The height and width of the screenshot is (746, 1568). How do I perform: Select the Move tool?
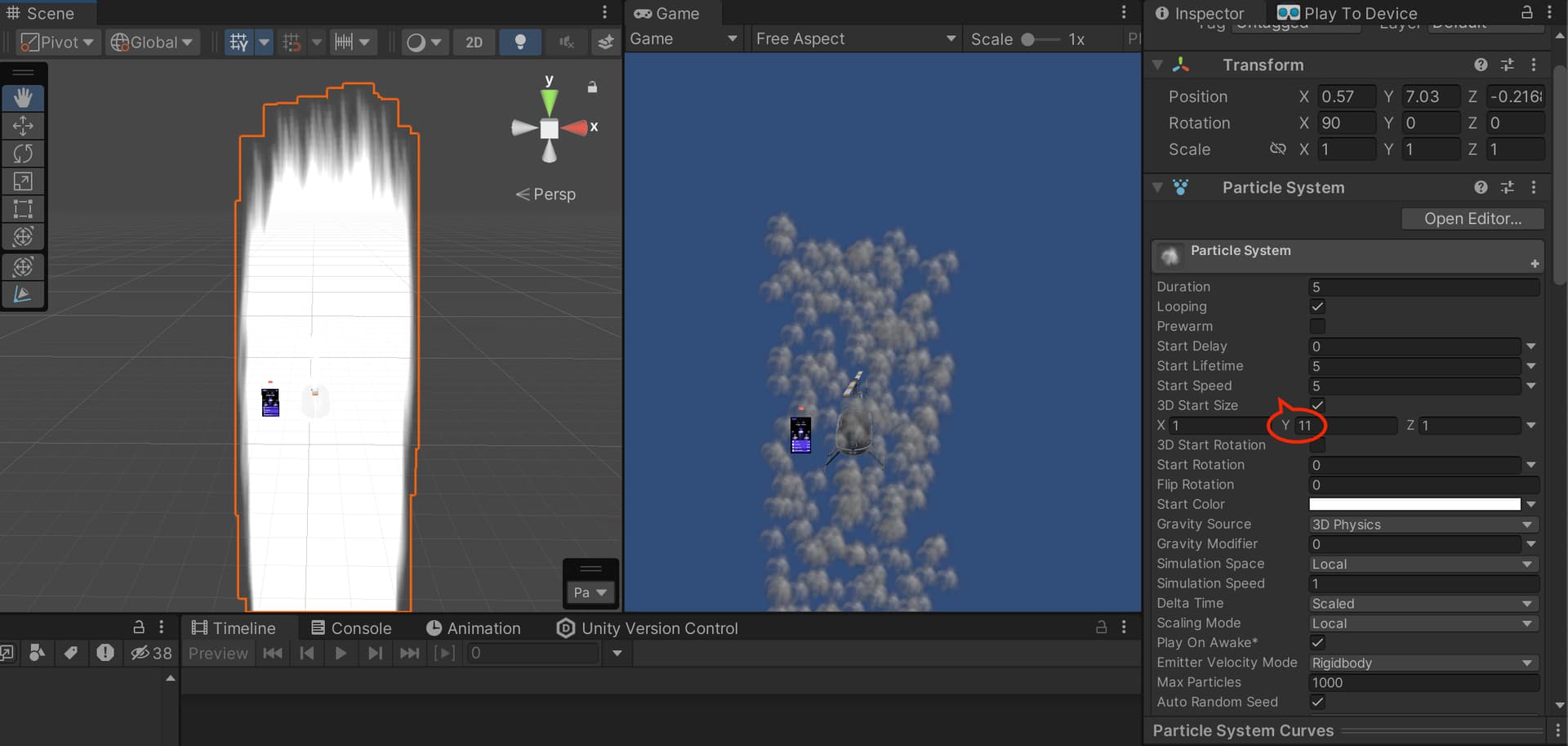(22, 126)
